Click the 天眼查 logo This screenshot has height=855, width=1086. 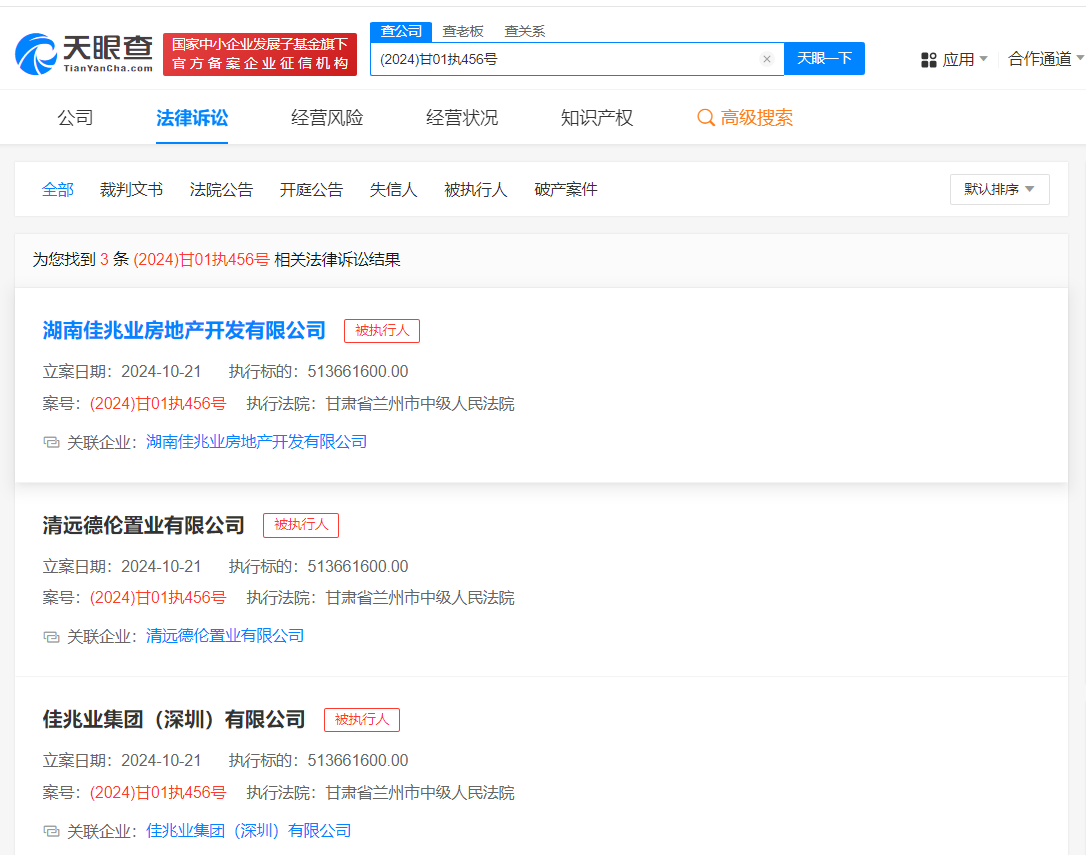[85, 54]
